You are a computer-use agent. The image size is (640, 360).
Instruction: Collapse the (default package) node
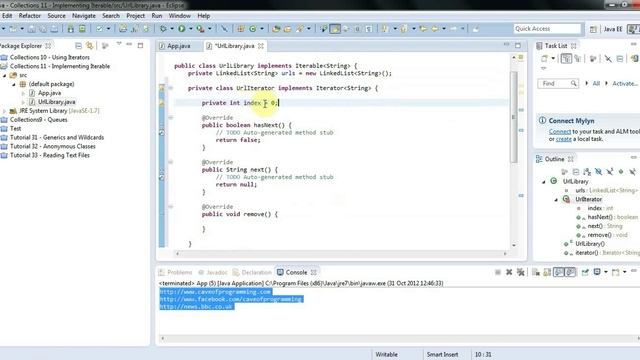pyautogui.click(x=14, y=84)
